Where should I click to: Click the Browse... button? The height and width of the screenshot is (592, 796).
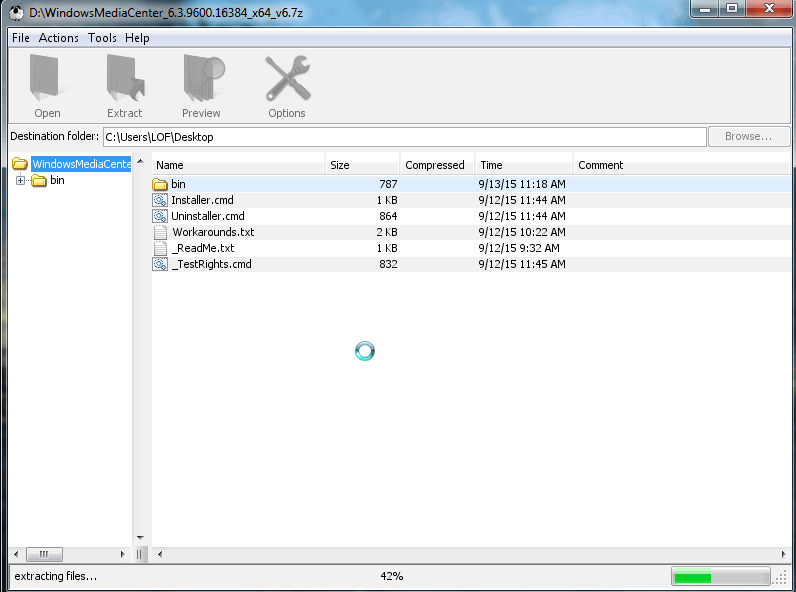pos(749,137)
